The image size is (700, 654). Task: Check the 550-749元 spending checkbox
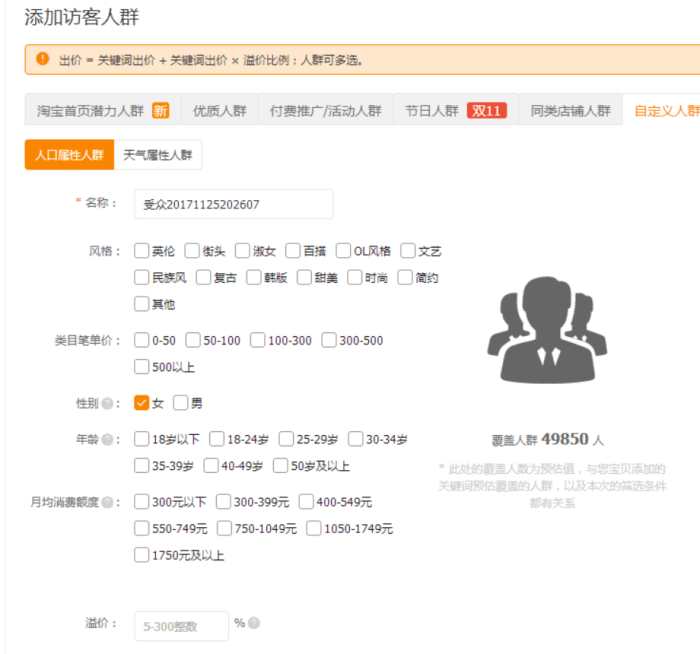142,529
